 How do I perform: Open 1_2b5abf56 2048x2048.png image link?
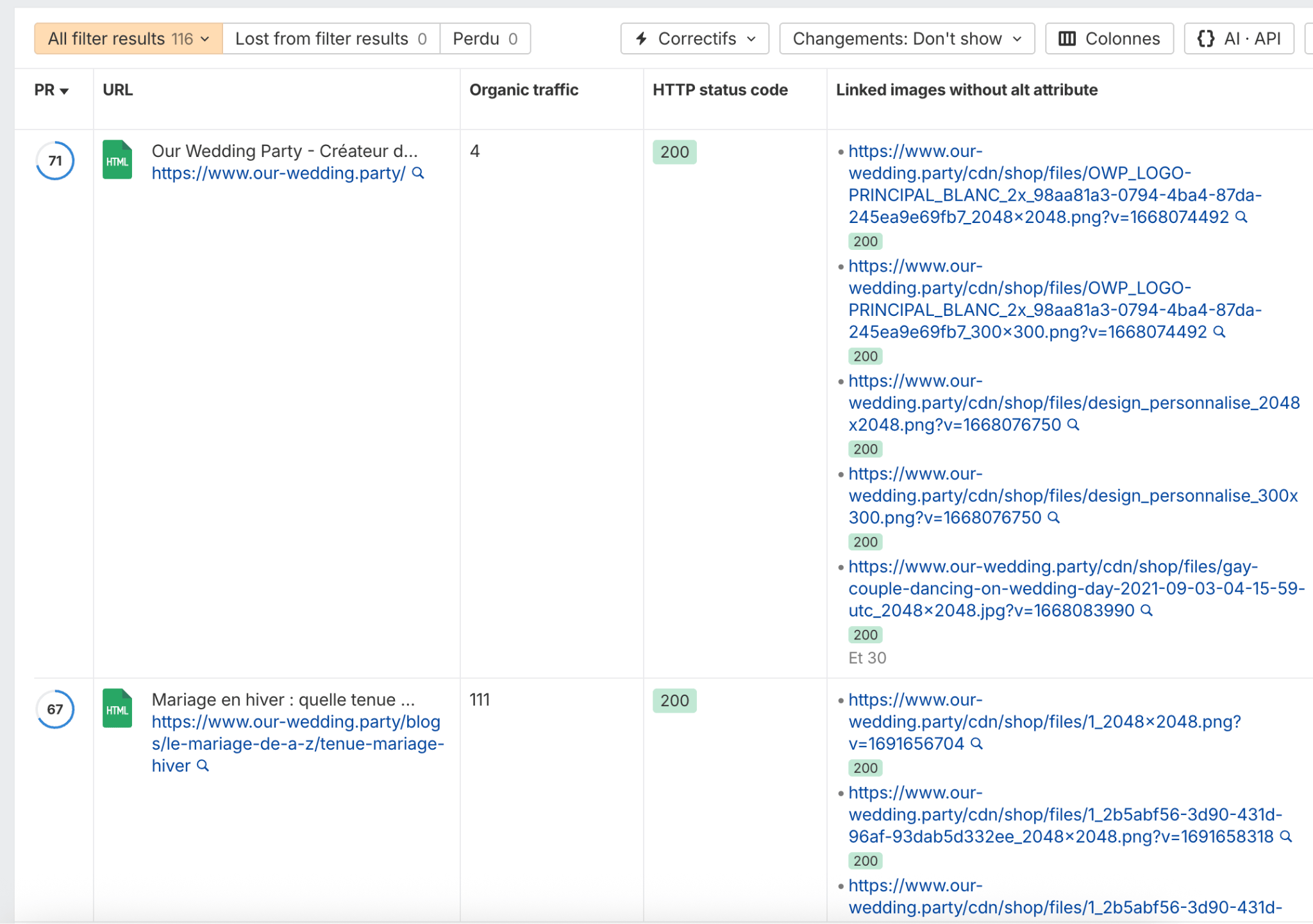[1065, 815]
